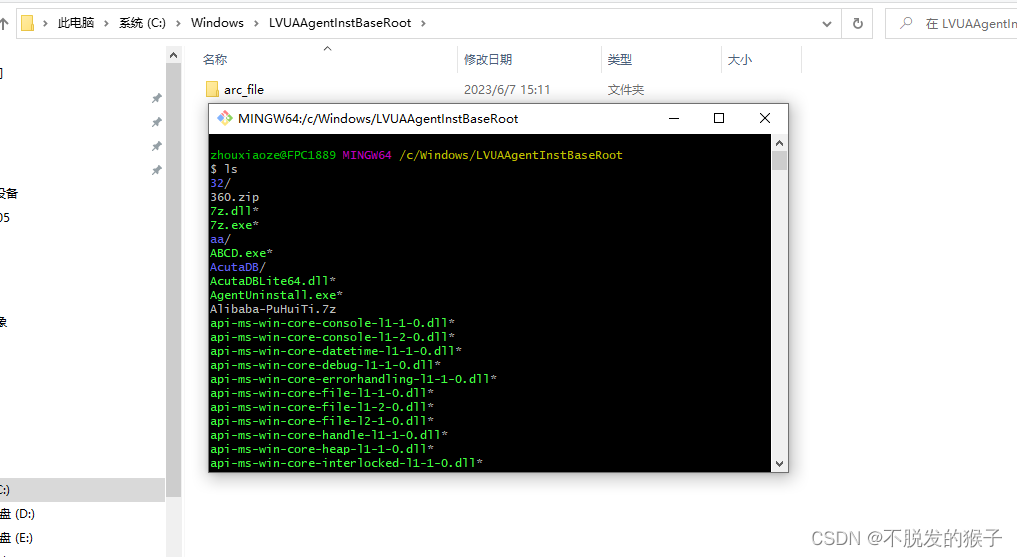Screen dimensions: 1017x557
Task: Click ABCD.exe in terminal output
Action: coord(241,253)
